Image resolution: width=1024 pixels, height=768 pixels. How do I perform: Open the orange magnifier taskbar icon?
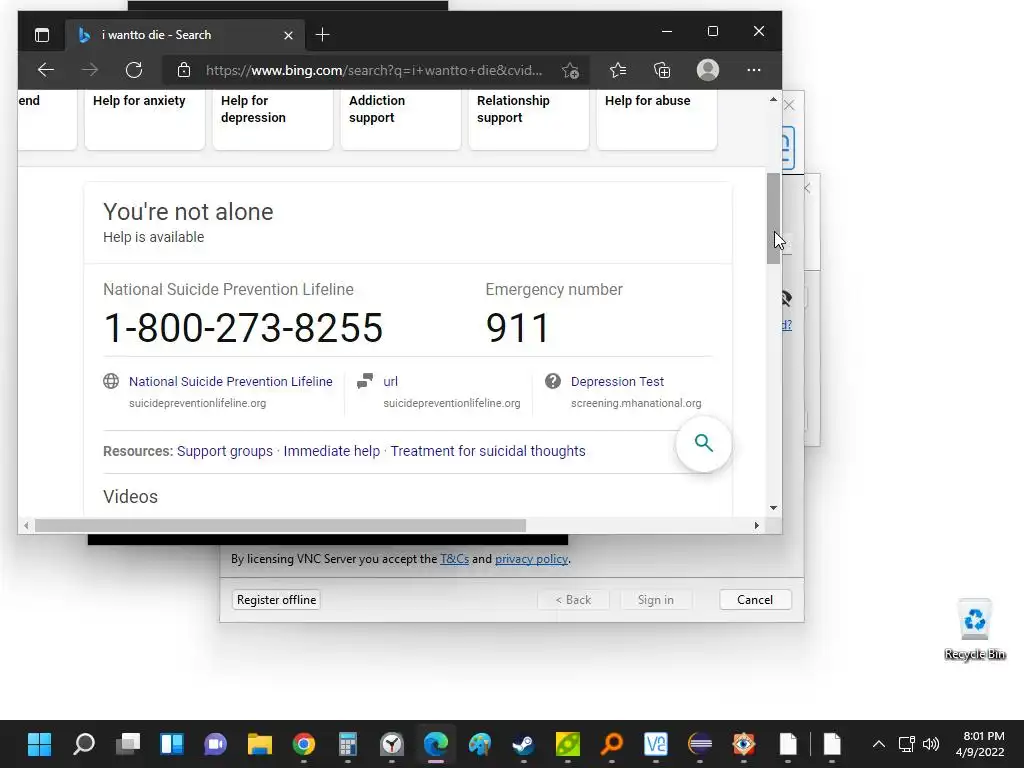point(611,744)
